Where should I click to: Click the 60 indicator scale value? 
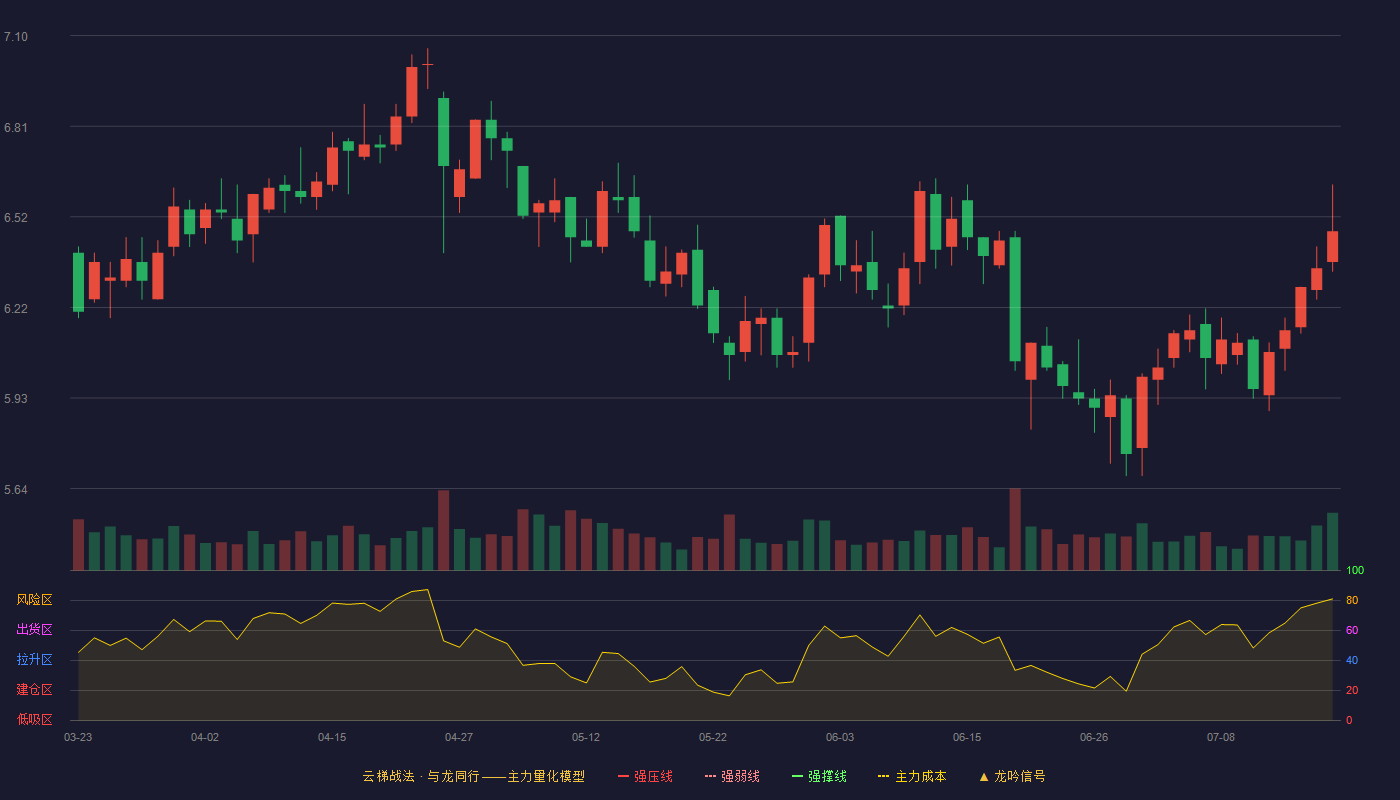(x=1352, y=630)
